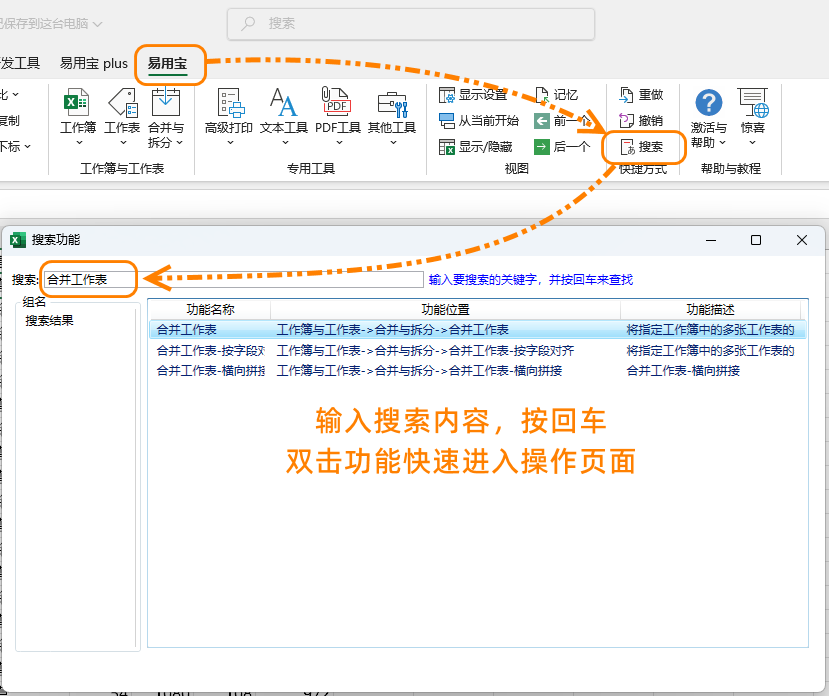
Task: Open the 高级打印 tool
Action: click(229, 102)
